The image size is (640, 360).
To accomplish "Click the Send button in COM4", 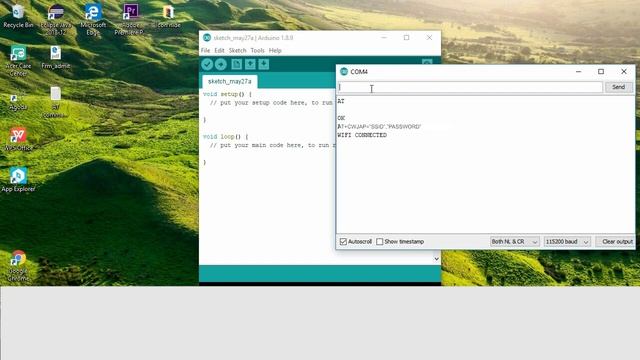I will [618, 87].
